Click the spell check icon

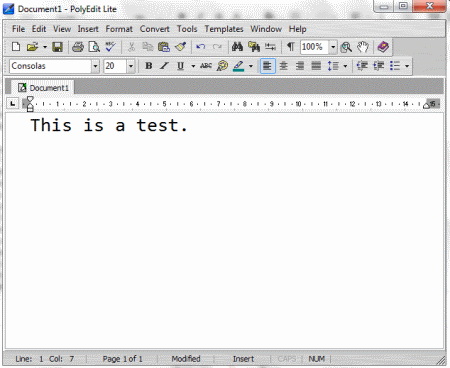[x=111, y=47]
